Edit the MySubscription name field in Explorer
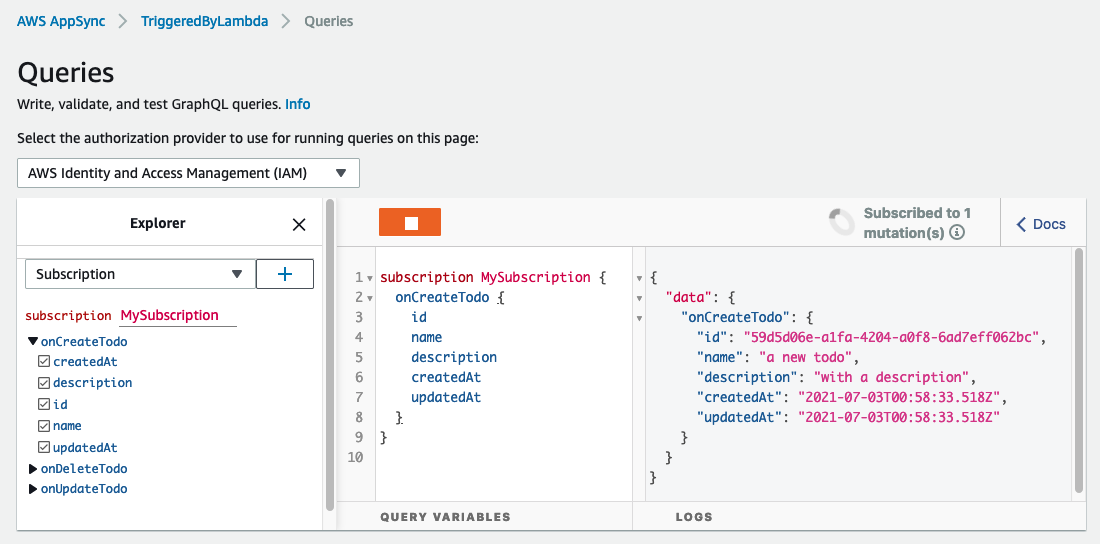Image resolution: width=1100 pixels, height=544 pixels. (x=178, y=315)
